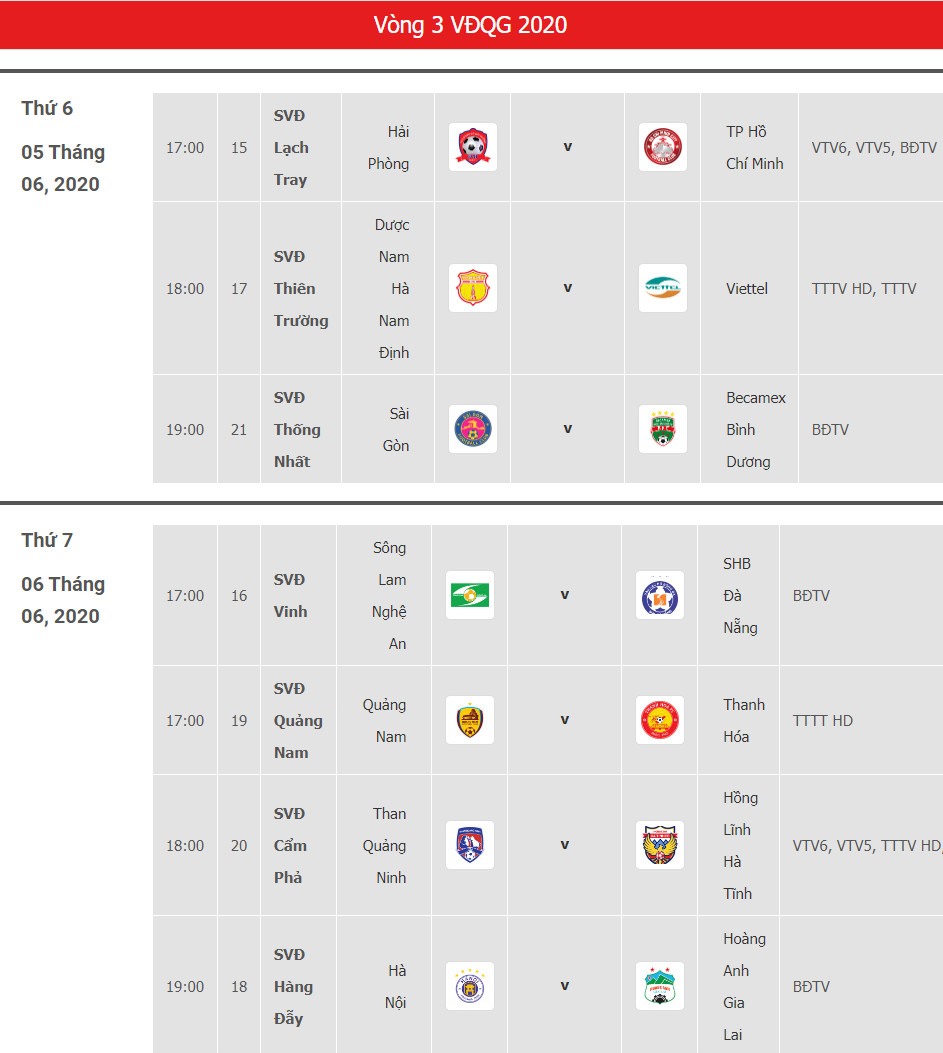Select the Hồng Lĩnh Hà Tĩnh crest
Screen dimensions: 943x1053
660,845
